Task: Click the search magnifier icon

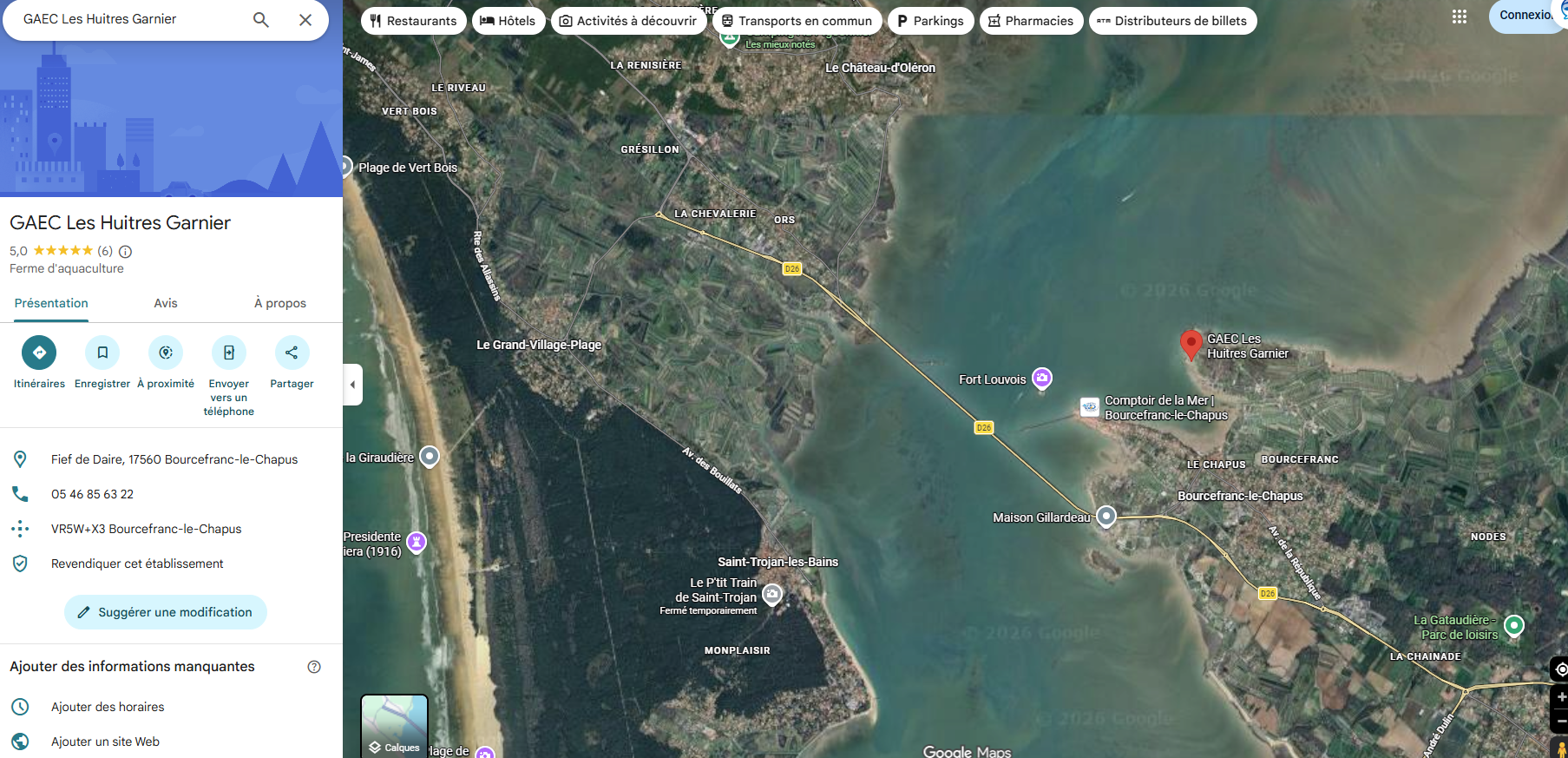Action: pyautogui.click(x=260, y=20)
